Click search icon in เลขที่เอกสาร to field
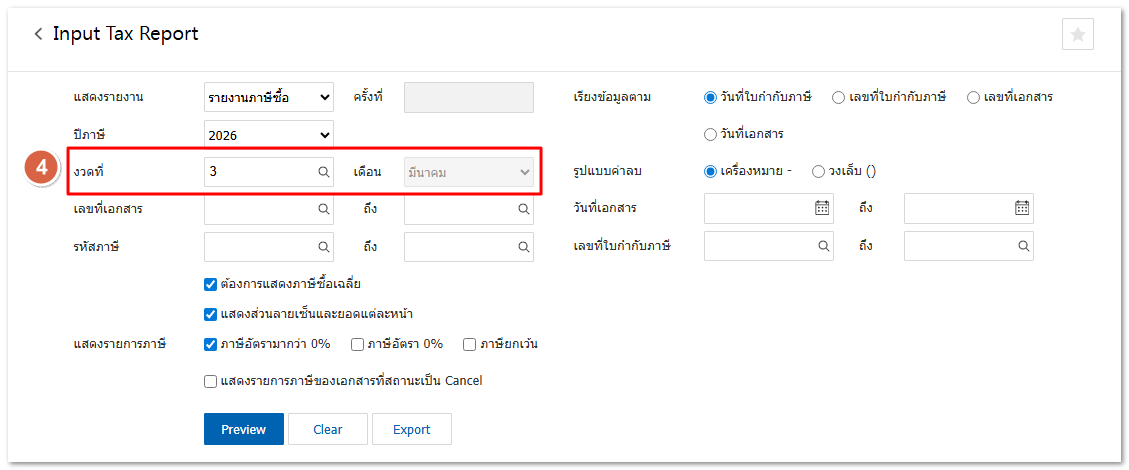The width and height of the screenshot is (1129, 470). tap(523, 209)
